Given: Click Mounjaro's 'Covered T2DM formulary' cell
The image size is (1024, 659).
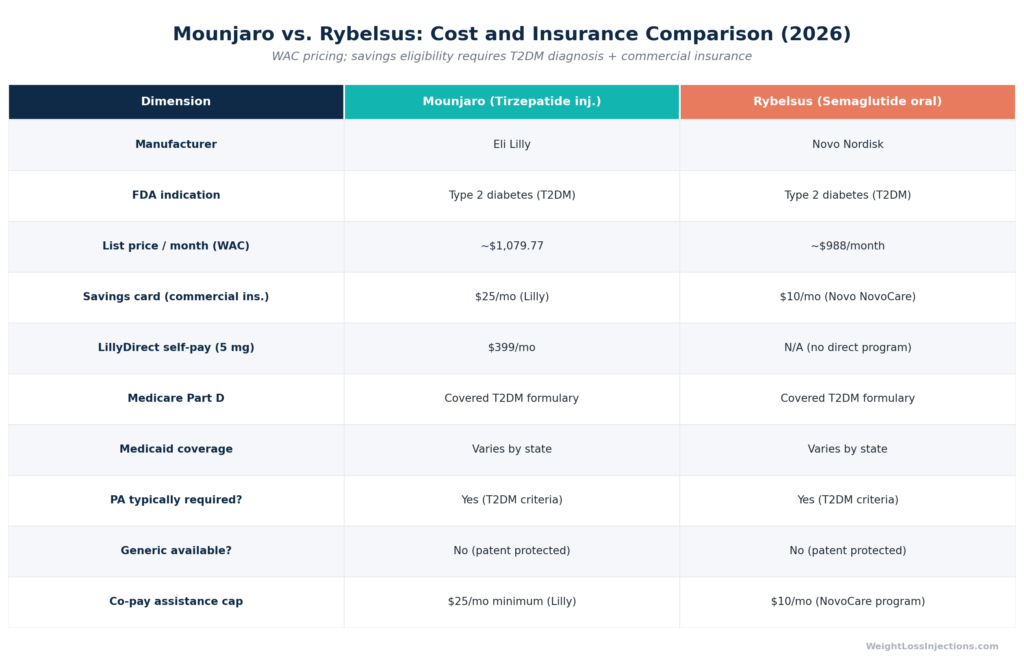Looking at the screenshot, I should 511,398.
